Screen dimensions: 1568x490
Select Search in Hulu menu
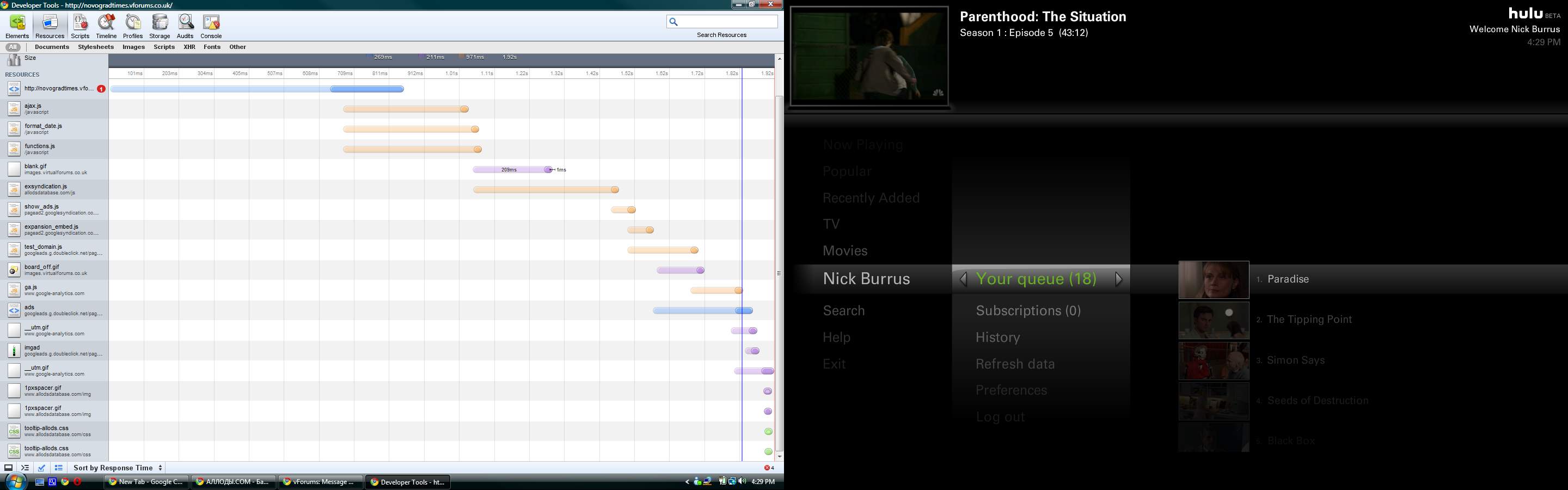click(844, 310)
